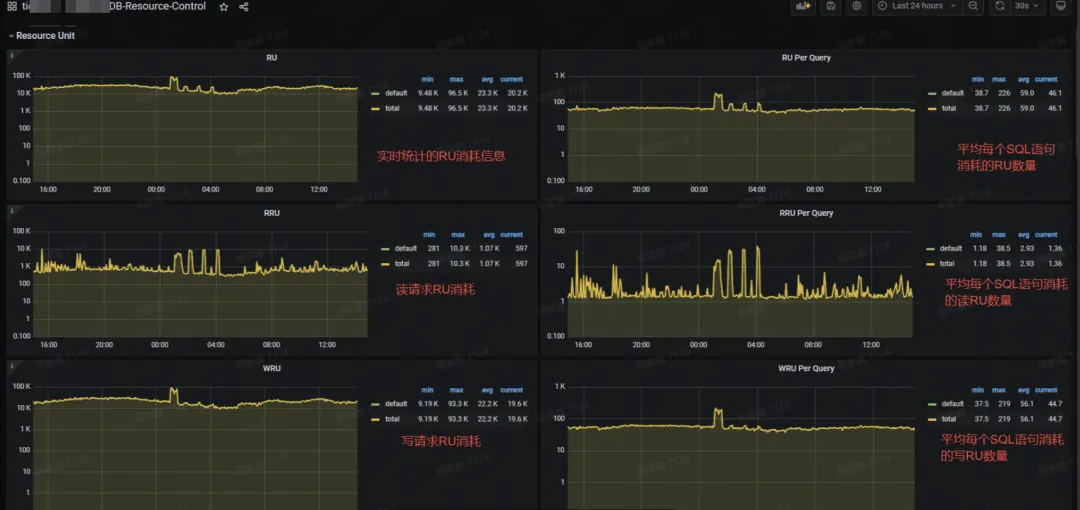Save the dashboard with the disk icon
Viewport: 1080px width, 510px height.
(830, 6)
